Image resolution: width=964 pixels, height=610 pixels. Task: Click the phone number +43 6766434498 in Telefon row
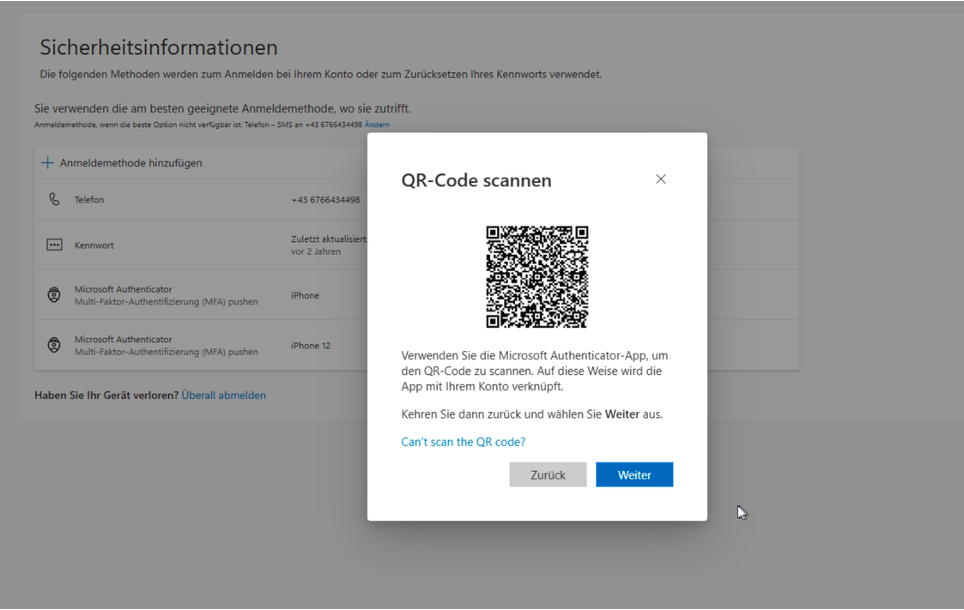325,200
